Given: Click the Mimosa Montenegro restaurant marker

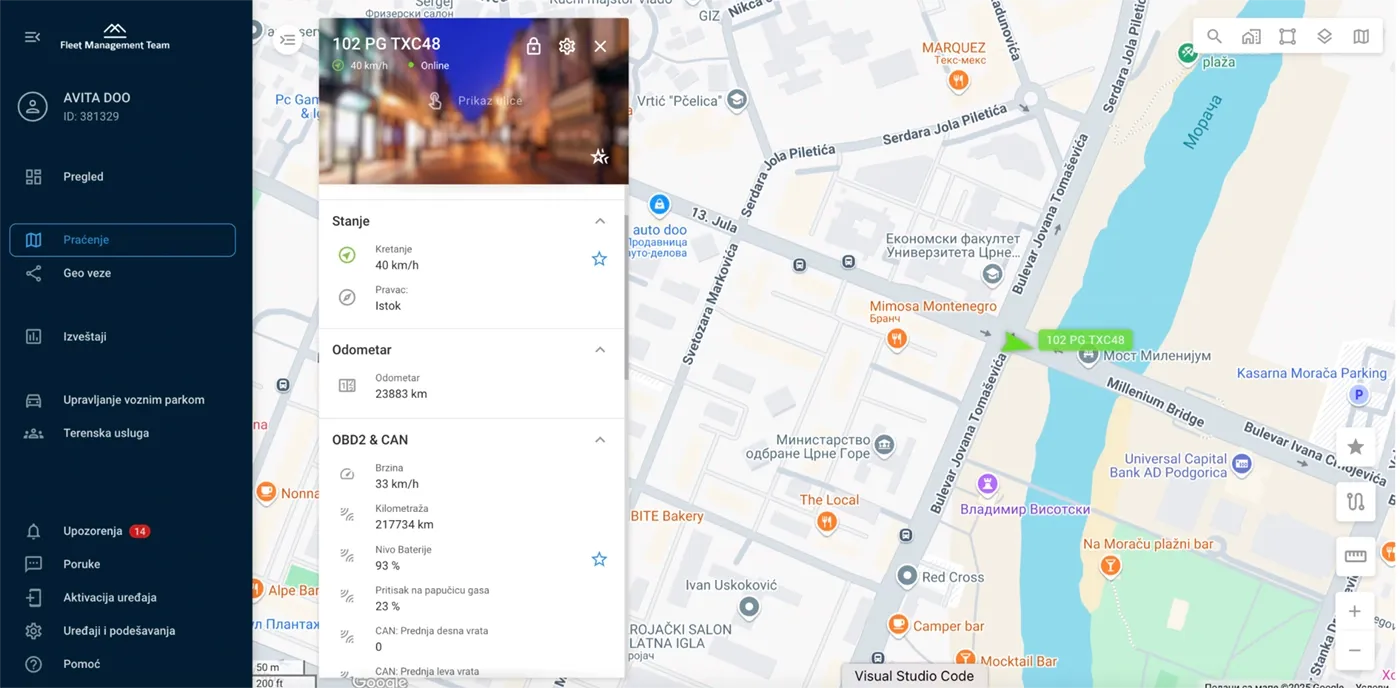Looking at the screenshot, I should coord(897,339).
